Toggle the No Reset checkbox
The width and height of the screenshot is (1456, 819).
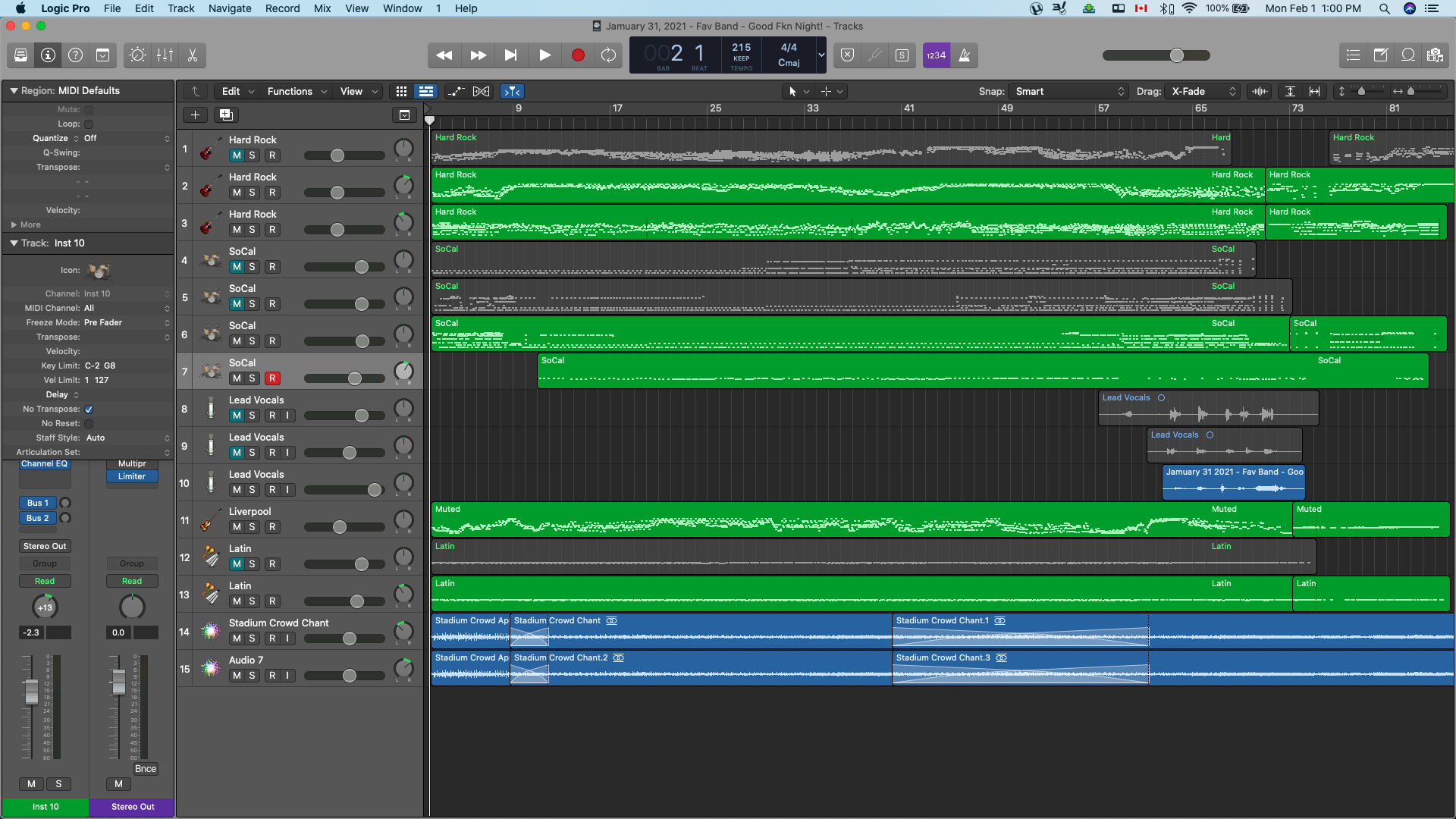click(89, 423)
